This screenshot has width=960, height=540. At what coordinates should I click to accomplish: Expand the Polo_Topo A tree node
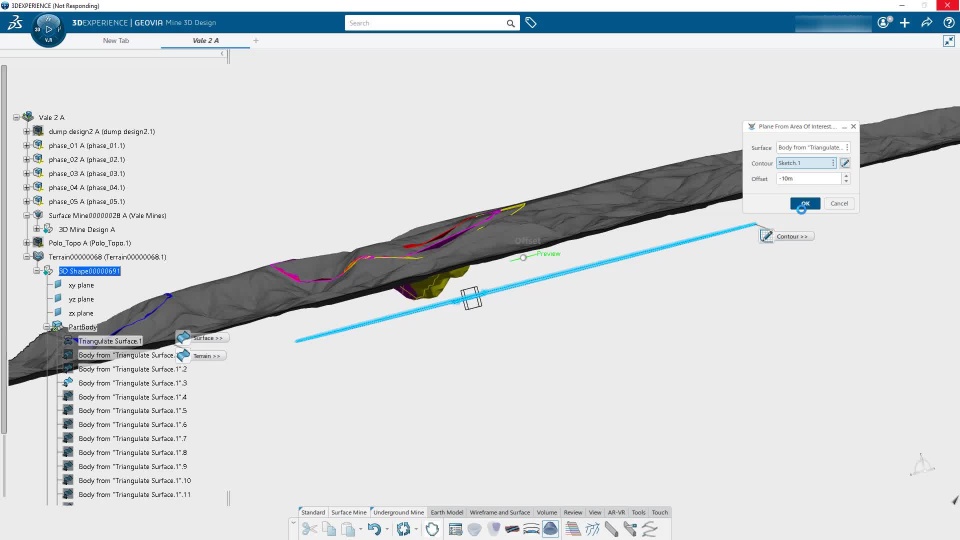(x=26, y=243)
